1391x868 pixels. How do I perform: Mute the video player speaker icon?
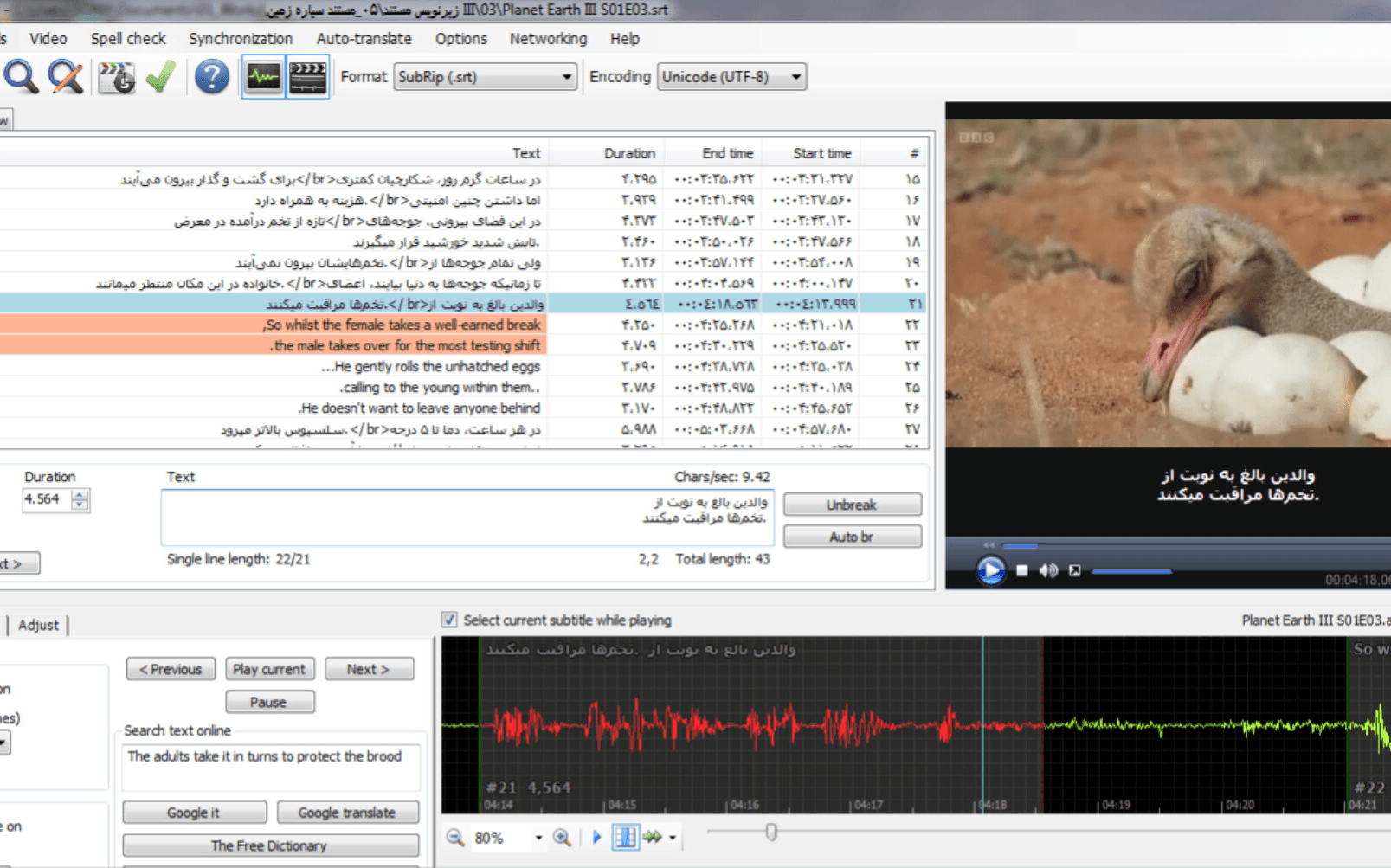[1048, 571]
